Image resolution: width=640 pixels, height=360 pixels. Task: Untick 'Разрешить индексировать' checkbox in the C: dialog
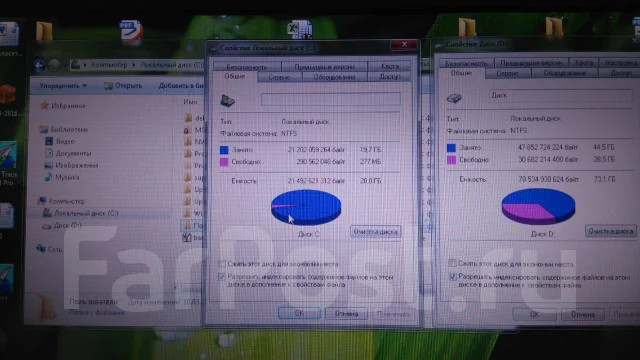[222, 277]
